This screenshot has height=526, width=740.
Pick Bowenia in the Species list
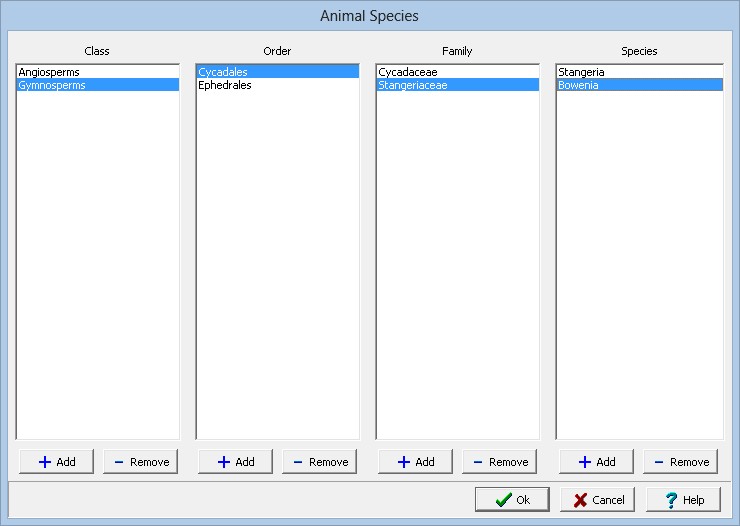pyautogui.click(x=578, y=85)
